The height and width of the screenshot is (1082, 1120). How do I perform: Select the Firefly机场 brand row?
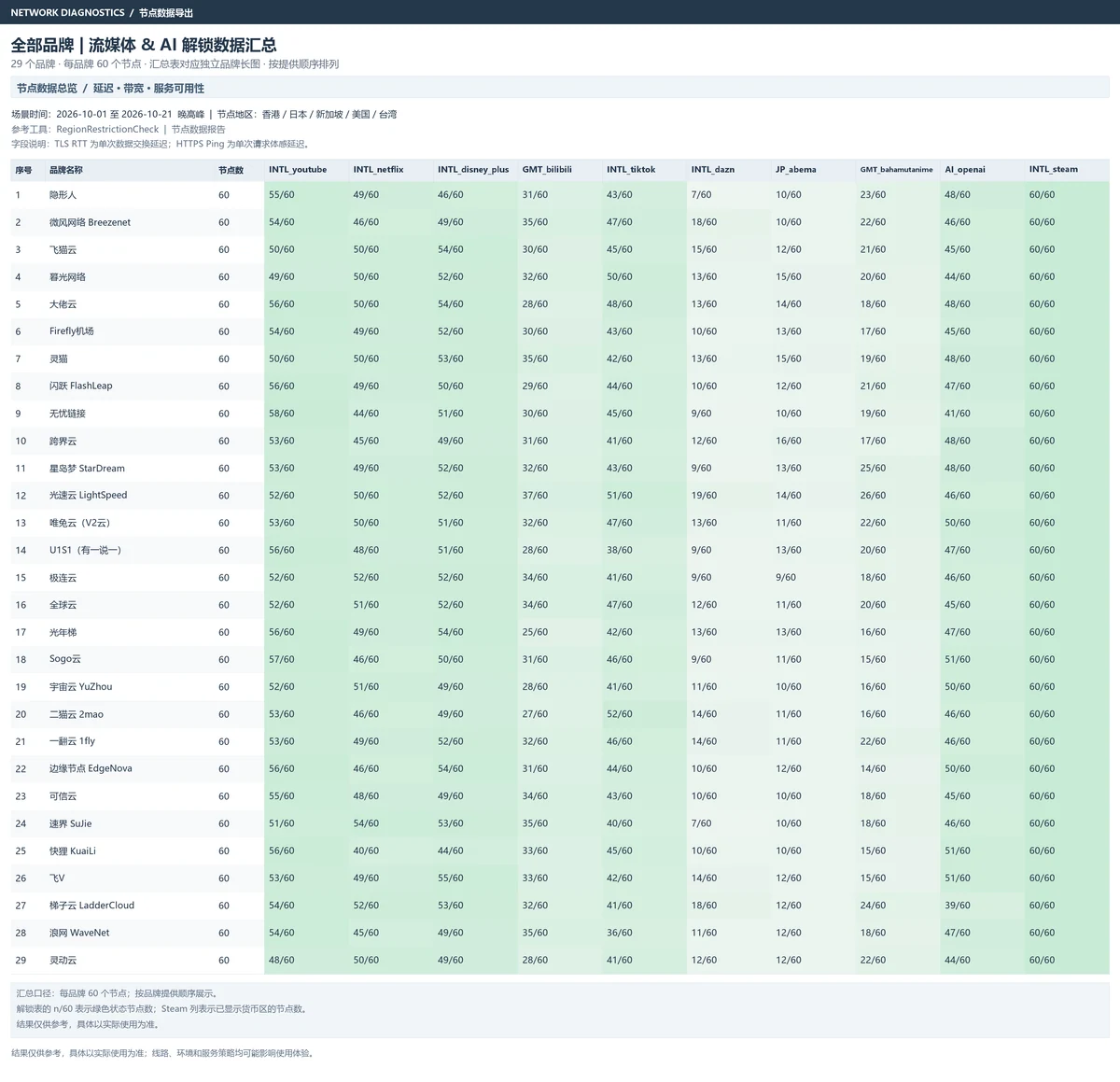pos(560,331)
